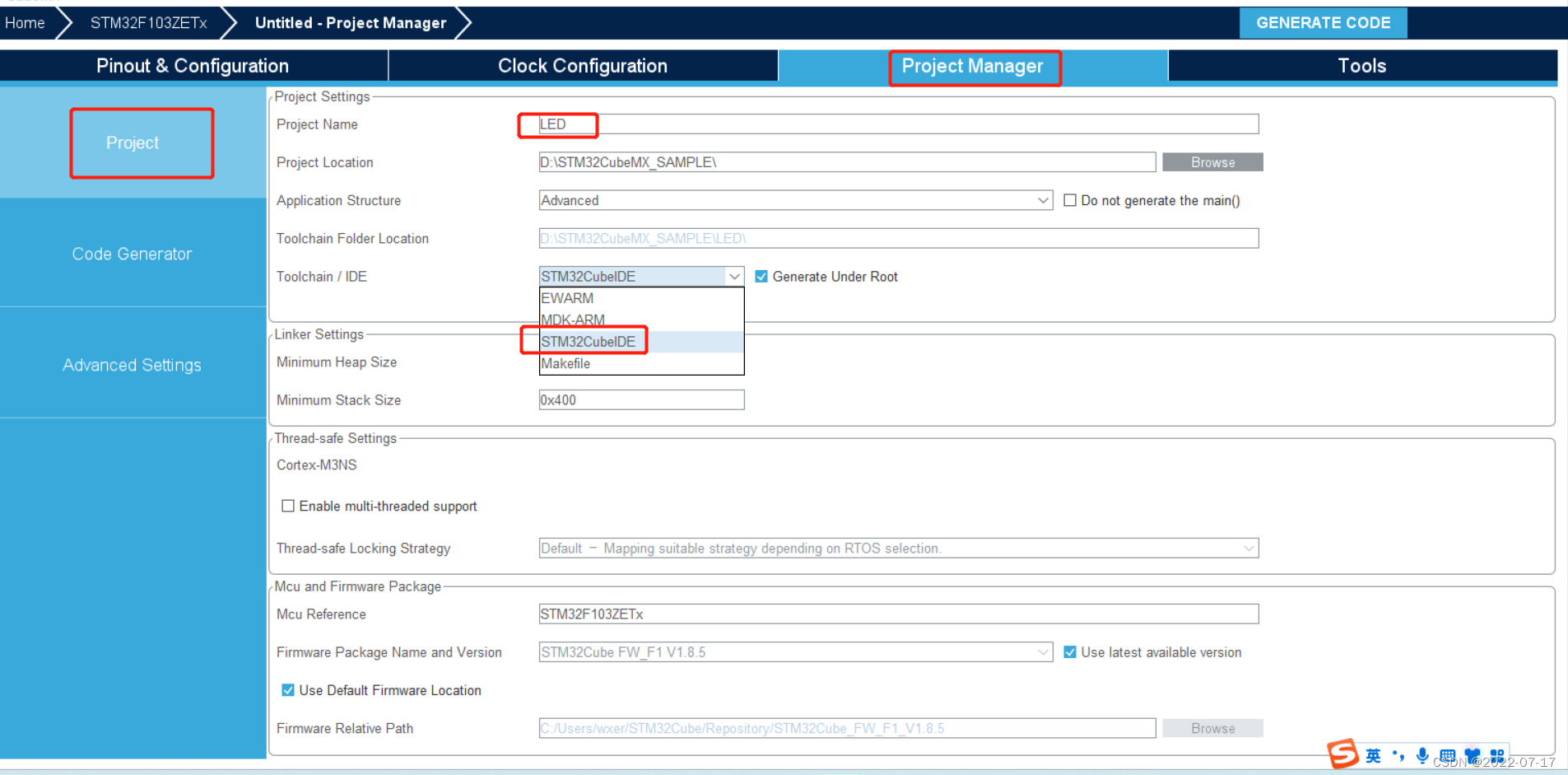Viewport: 1568px width, 775px height.
Task: Open the Sogou soft keyboard icon
Action: [1447, 755]
